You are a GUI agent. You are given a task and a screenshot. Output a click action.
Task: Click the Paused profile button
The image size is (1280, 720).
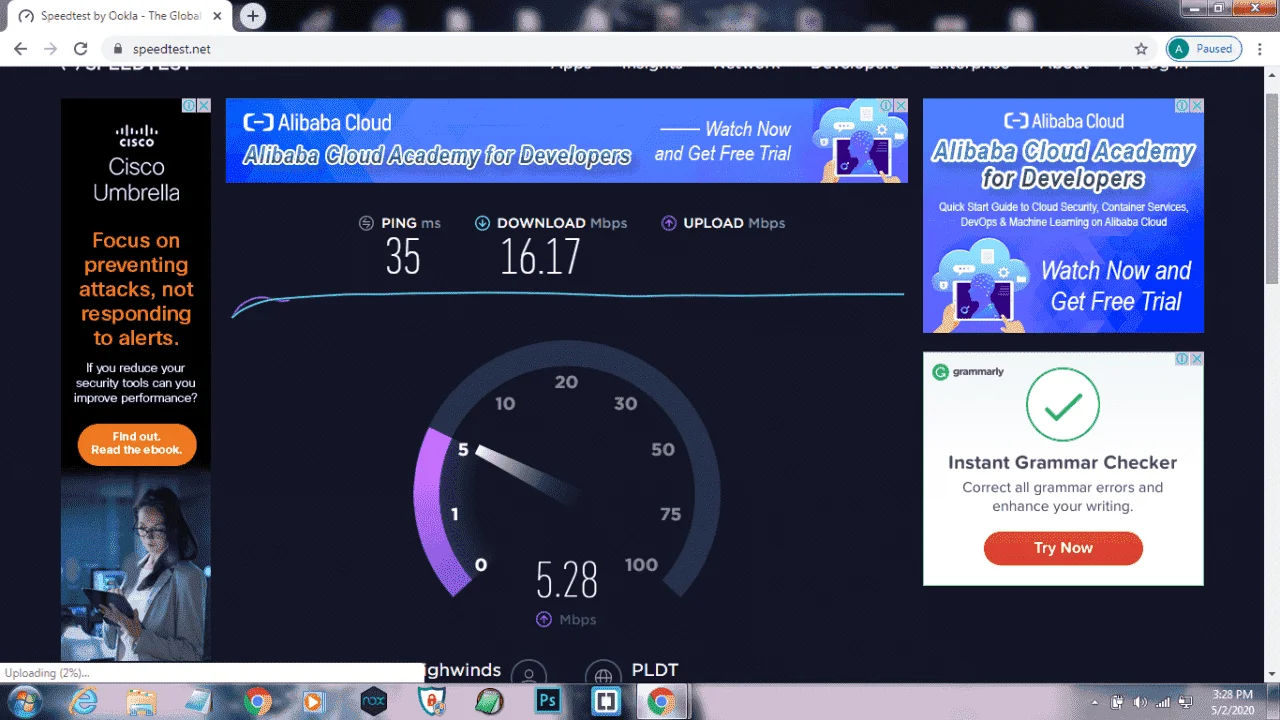1204,48
